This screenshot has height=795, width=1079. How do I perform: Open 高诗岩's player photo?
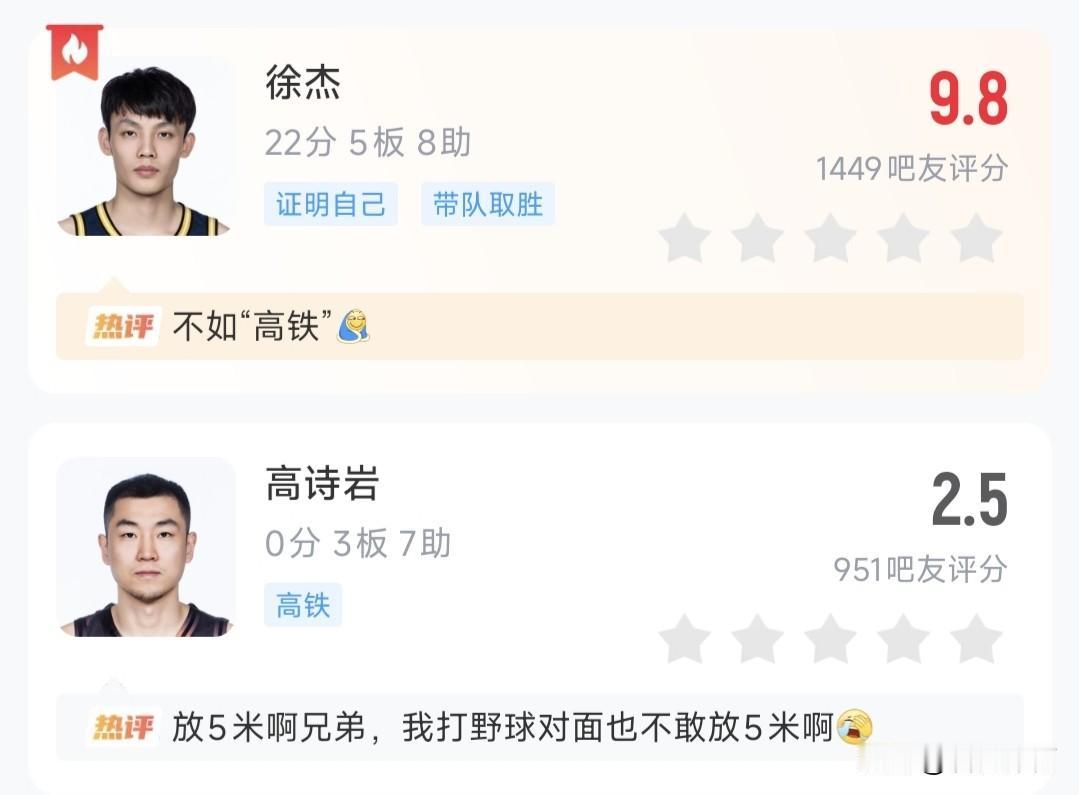coord(145,547)
